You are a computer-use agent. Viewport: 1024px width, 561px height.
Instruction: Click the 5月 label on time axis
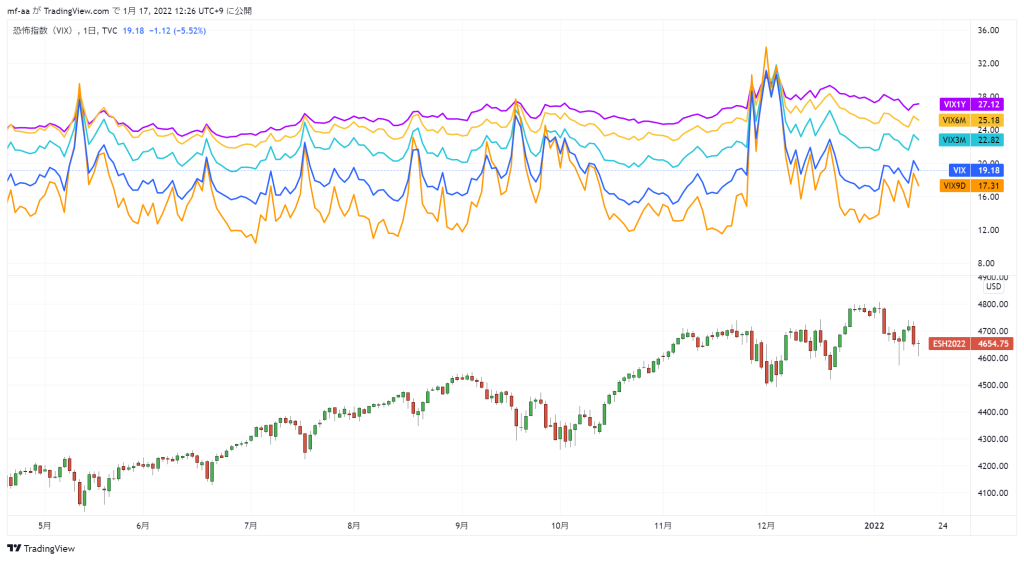pos(44,526)
